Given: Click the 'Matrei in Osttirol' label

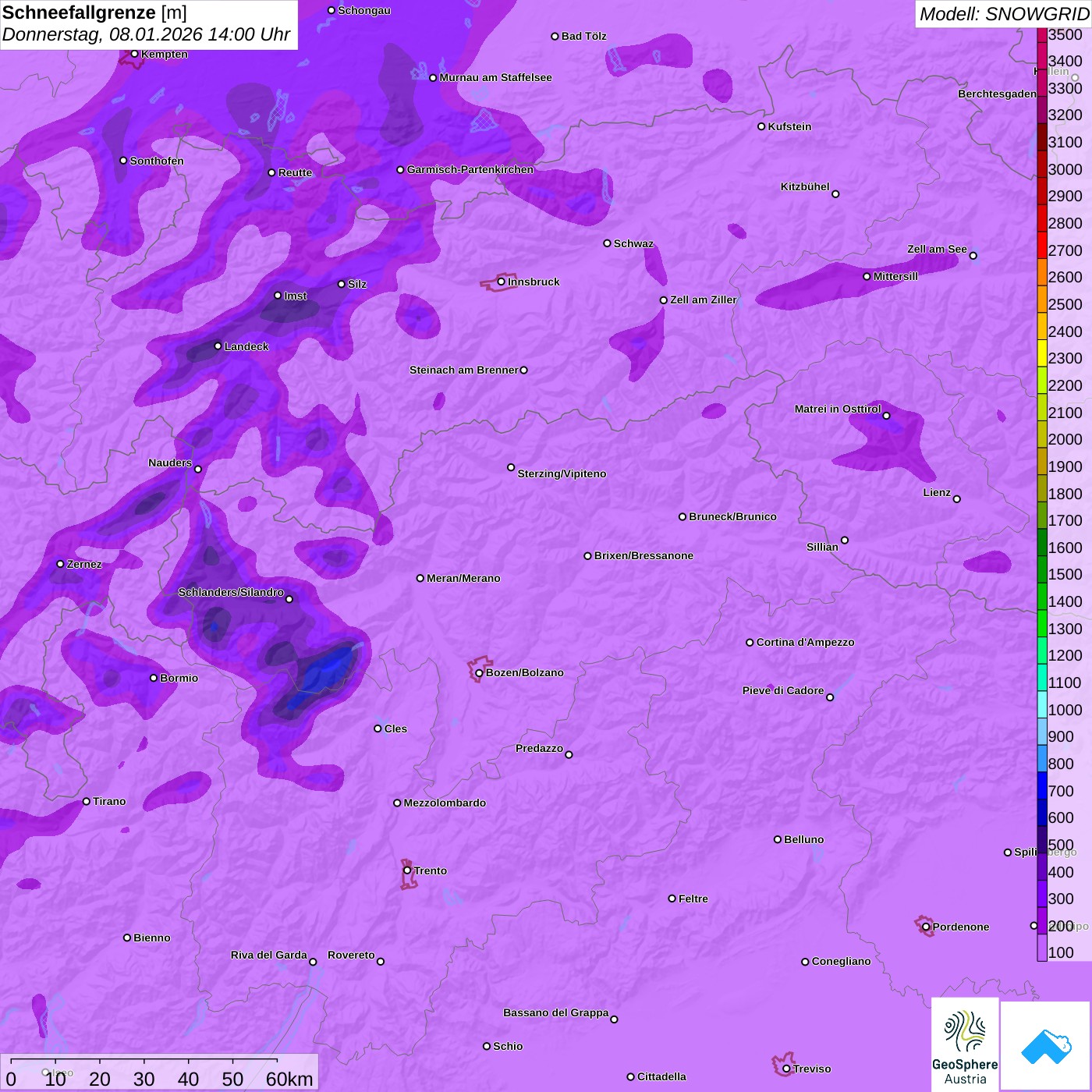Looking at the screenshot, I should point(838,409).
